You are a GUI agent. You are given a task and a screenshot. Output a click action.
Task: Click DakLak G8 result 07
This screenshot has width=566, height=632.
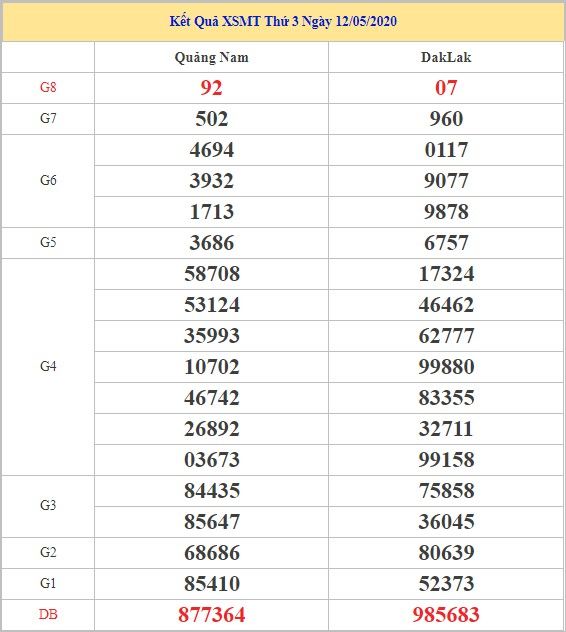446,88
